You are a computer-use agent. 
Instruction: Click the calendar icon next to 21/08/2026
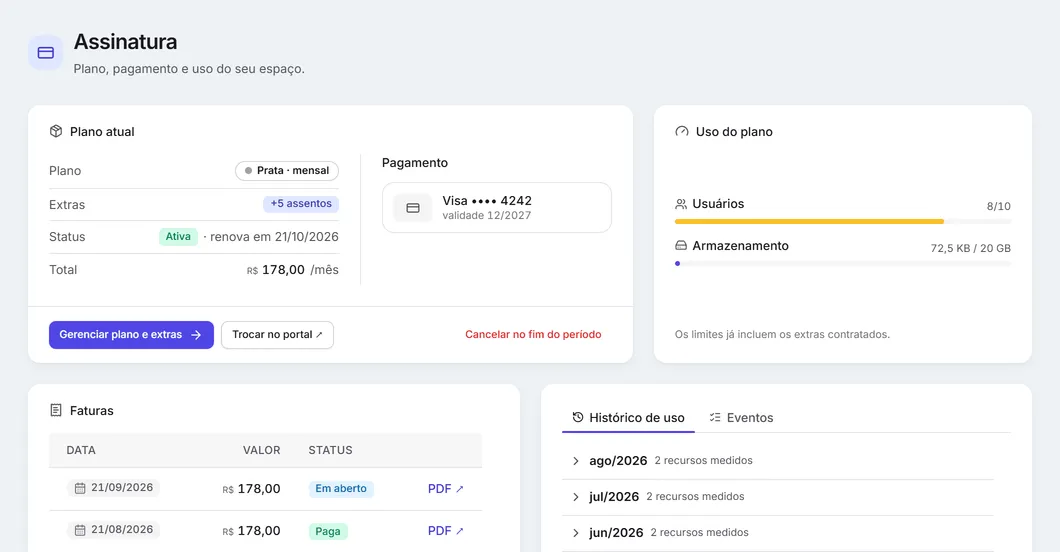[x=80, y=530]
